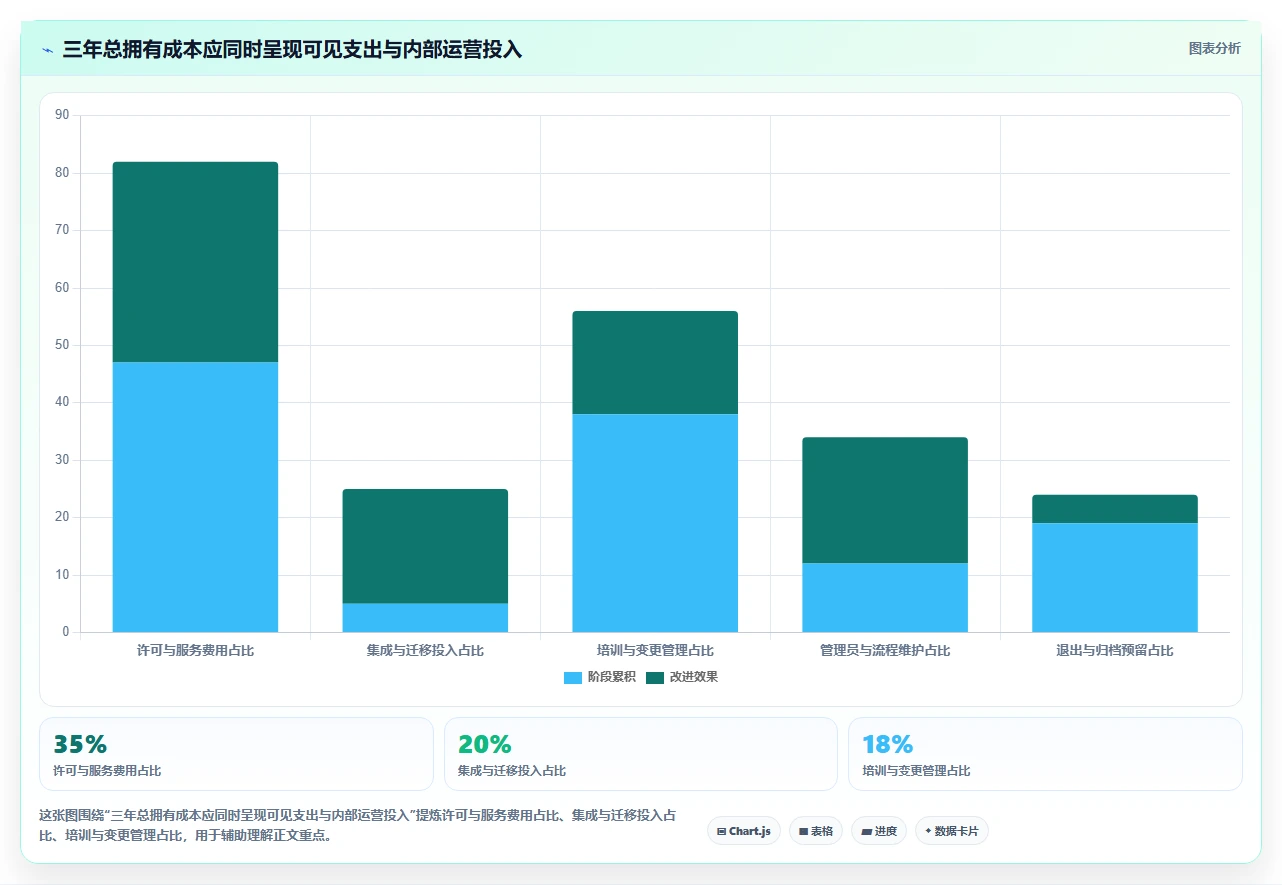Open the 20% 集成与迁移投入占比 stat card
The image size is (1282, 885).
click(641, 754)
